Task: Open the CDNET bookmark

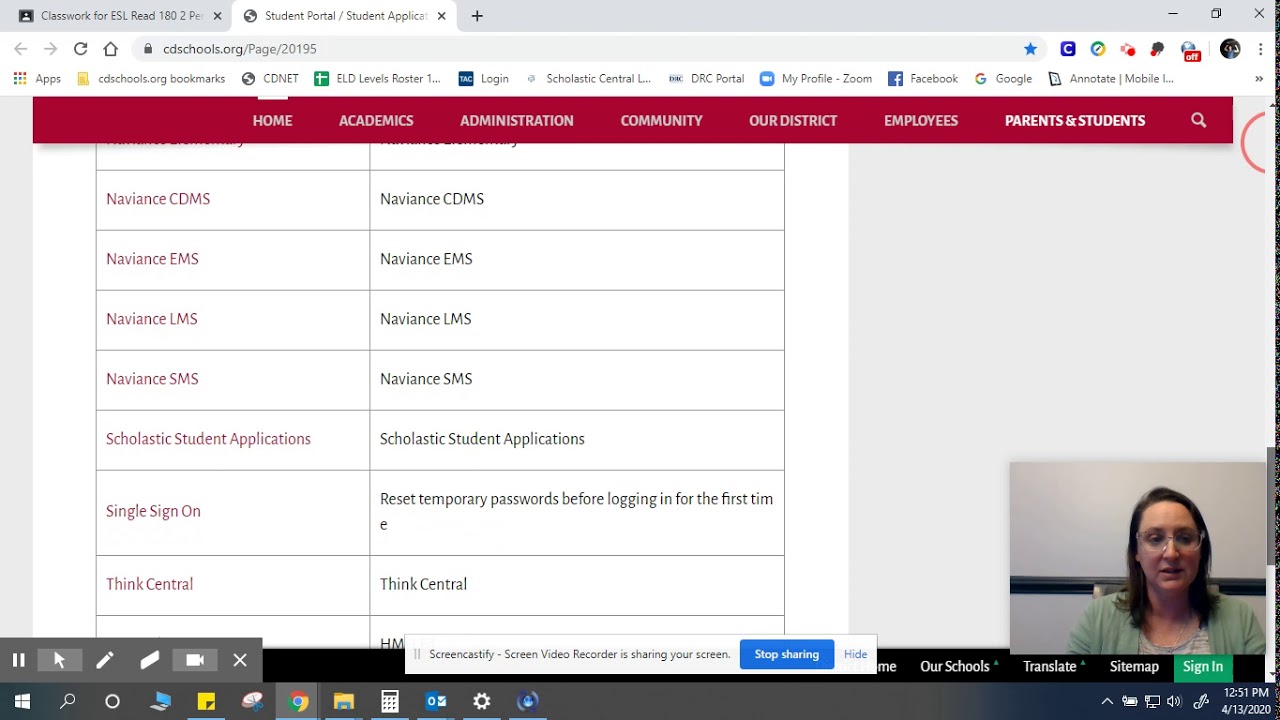Action: tap(270, 78)
